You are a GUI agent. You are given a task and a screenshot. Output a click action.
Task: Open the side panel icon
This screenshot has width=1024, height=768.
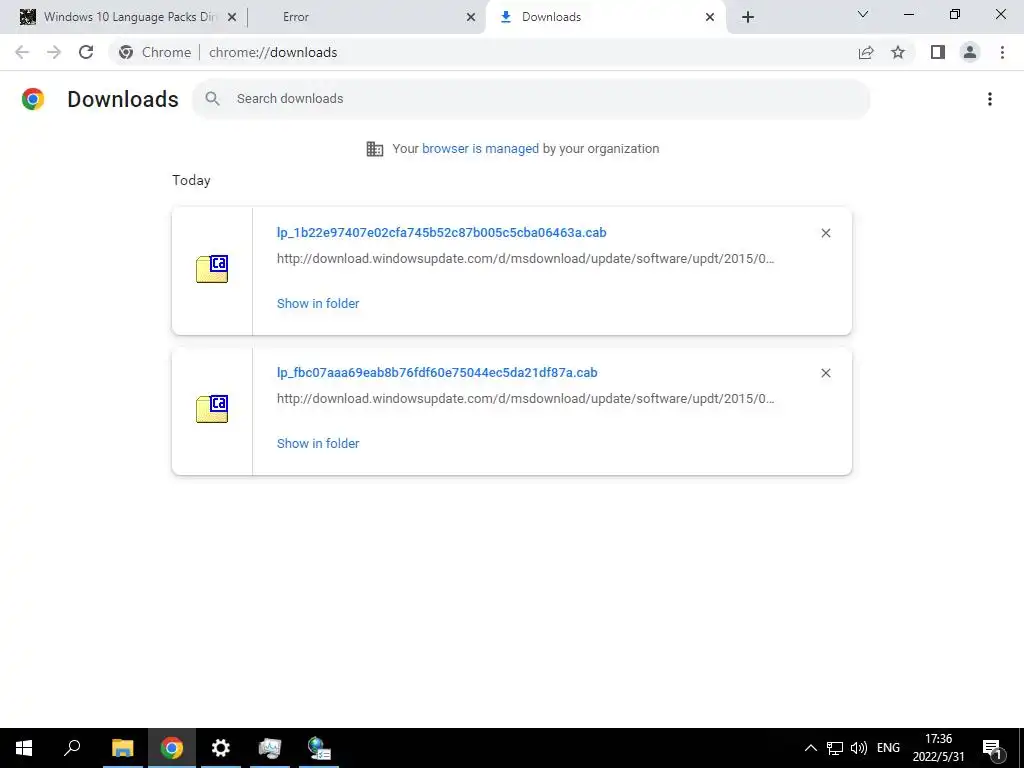938,52
